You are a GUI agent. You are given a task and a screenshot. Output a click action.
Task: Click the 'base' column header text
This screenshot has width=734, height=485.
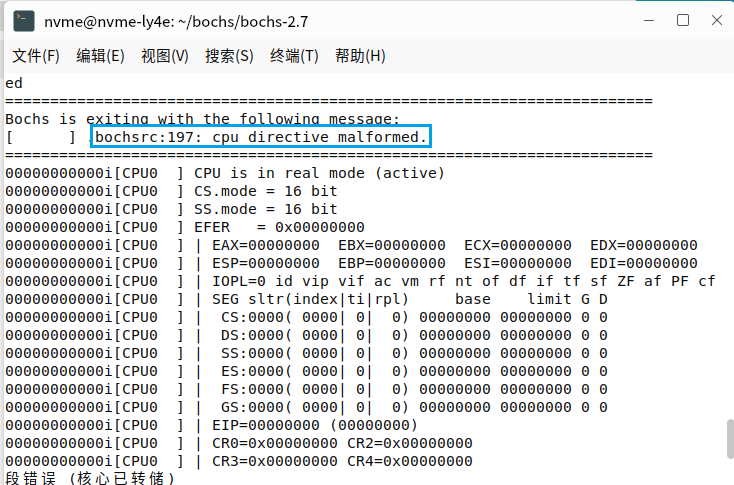click(x=472, y=299)
